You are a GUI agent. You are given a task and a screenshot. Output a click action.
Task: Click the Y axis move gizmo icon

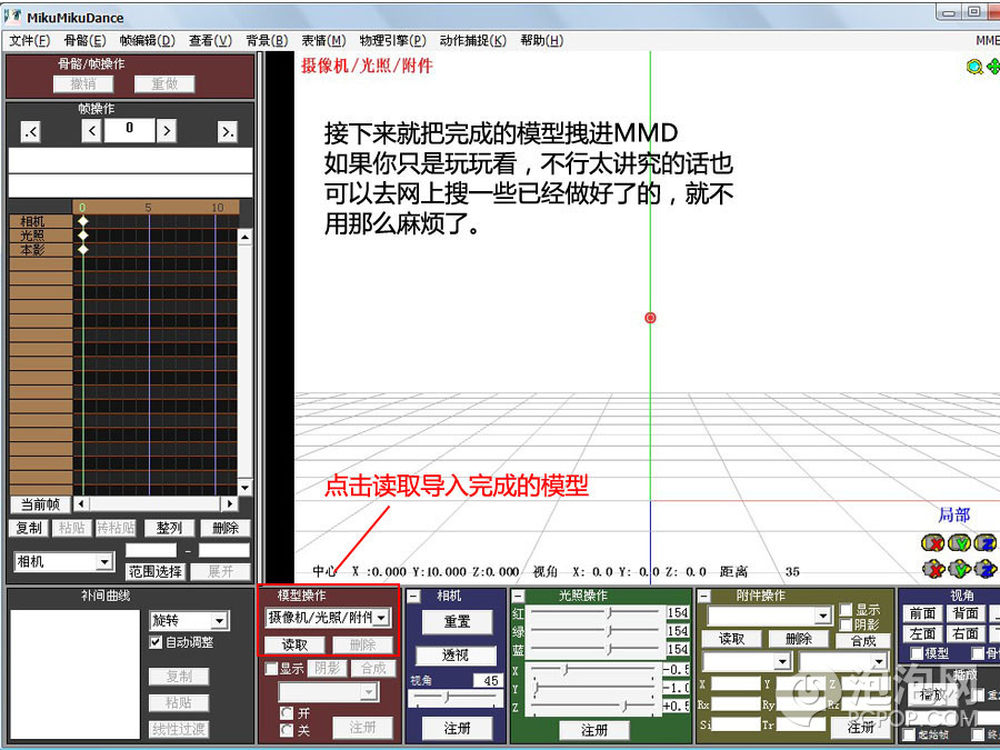click(959, 569)
